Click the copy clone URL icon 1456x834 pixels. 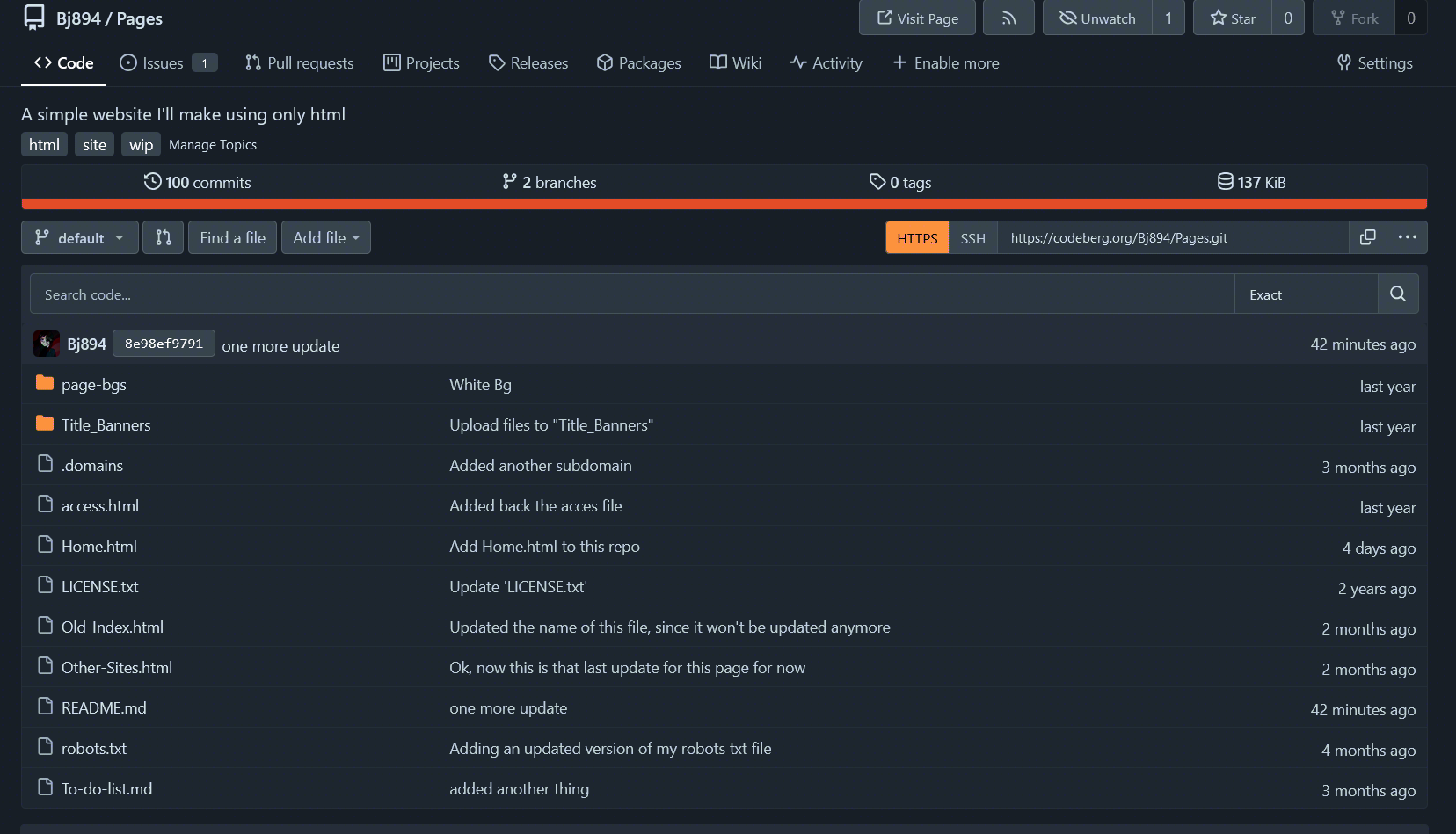(1367, 237)
